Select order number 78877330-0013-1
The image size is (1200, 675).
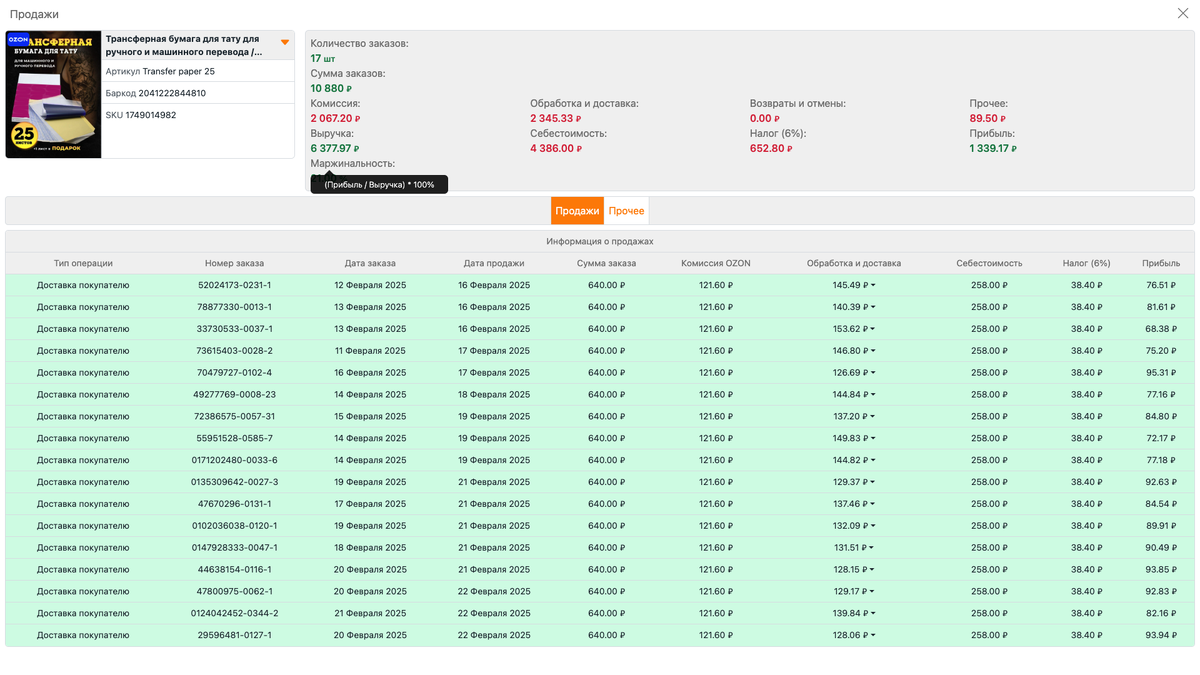pyautogui.click(x=235, y=307)
